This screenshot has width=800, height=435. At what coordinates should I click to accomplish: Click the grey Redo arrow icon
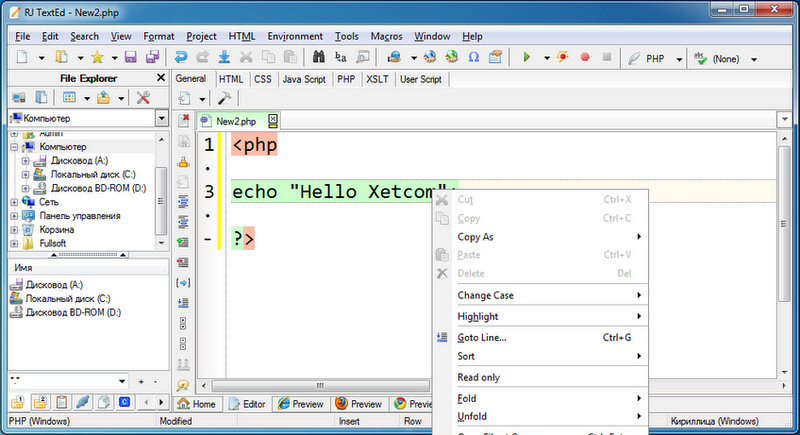203,57
